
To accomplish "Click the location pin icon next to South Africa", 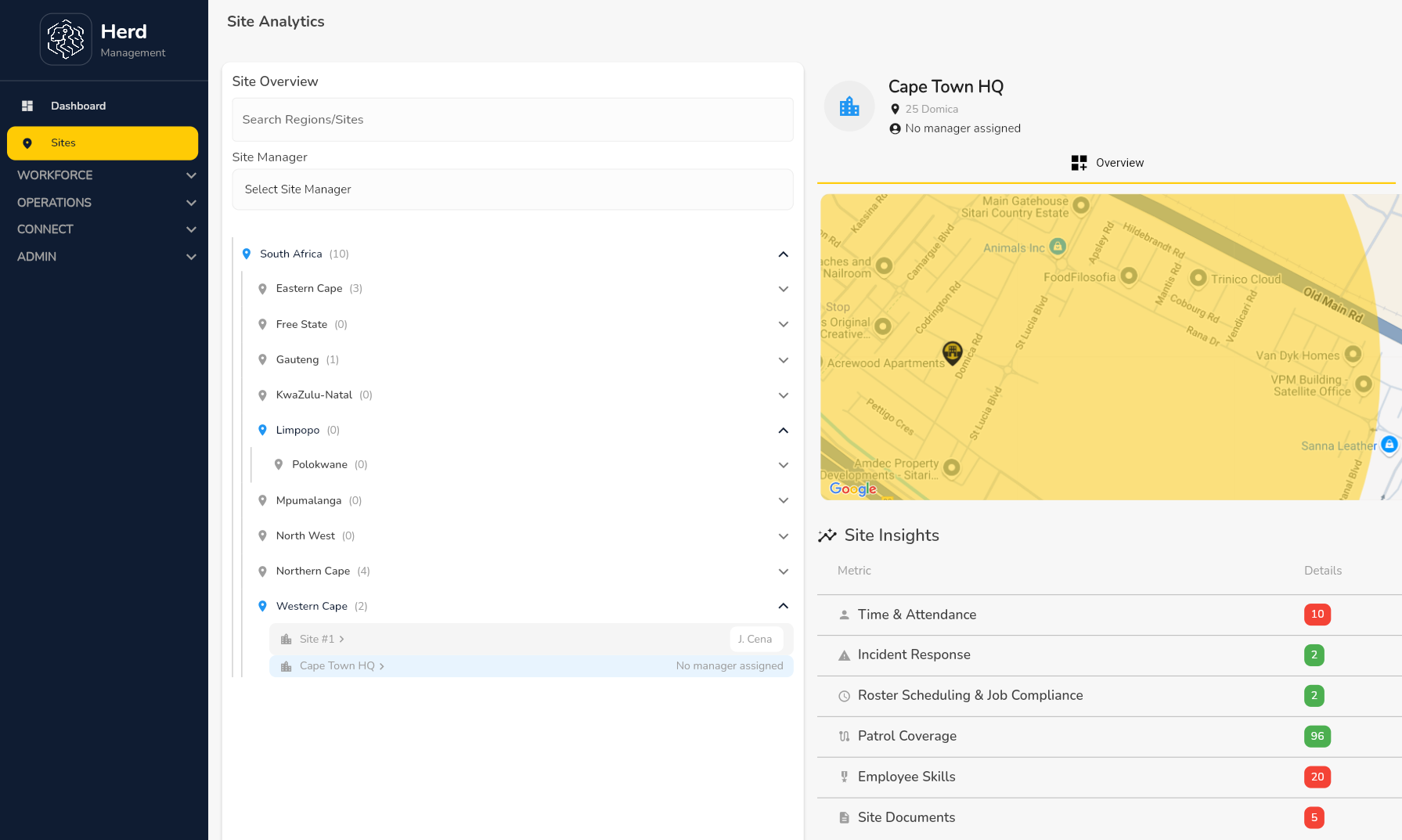I will (247, 253).
